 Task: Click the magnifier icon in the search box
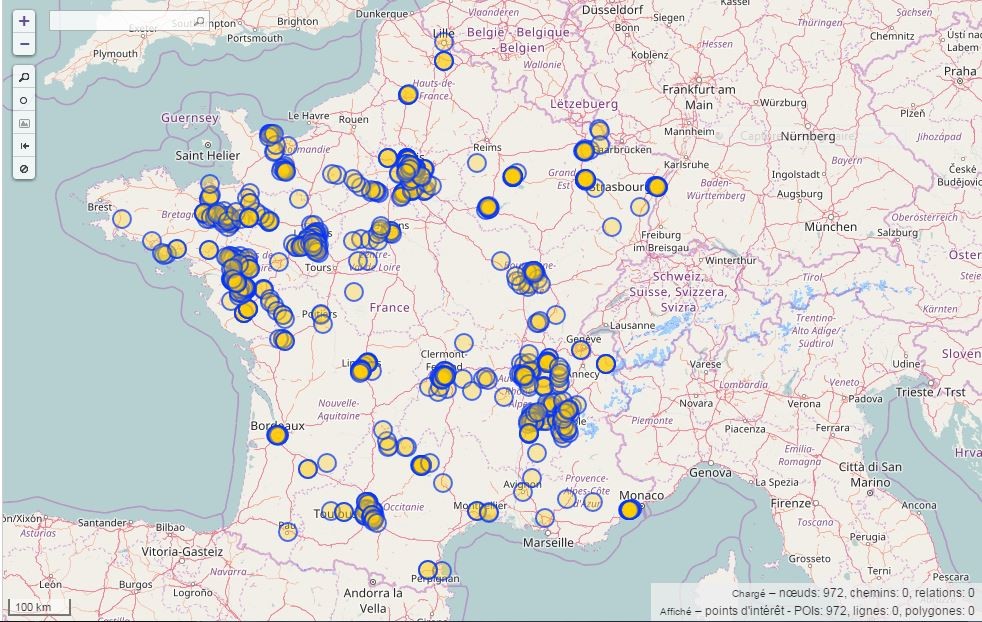pyautogui.click(x=199, y=20)
